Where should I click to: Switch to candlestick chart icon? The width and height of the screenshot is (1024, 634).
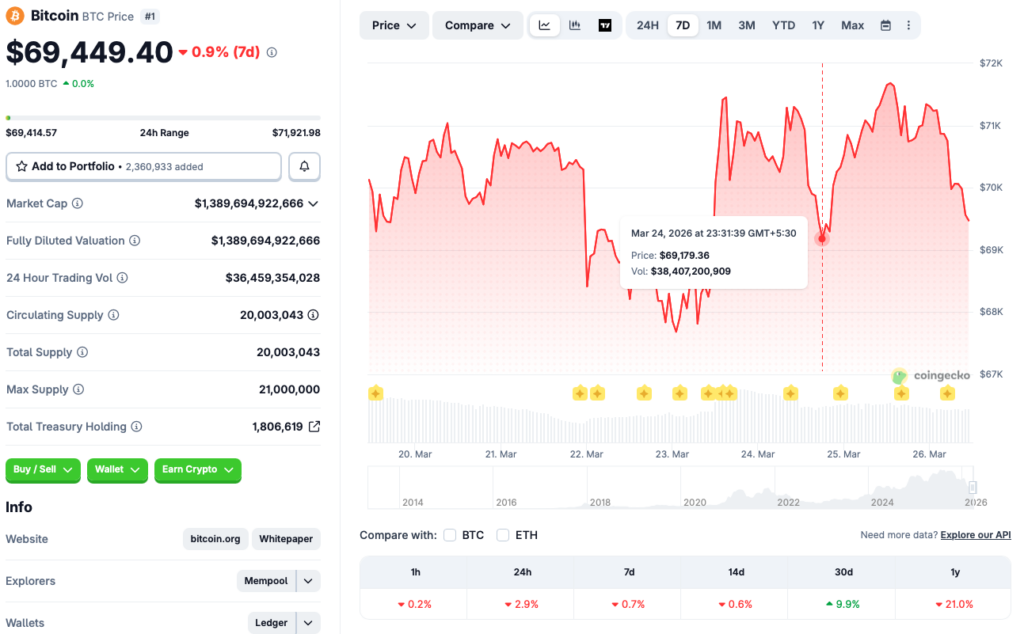(x=574, y=25)
